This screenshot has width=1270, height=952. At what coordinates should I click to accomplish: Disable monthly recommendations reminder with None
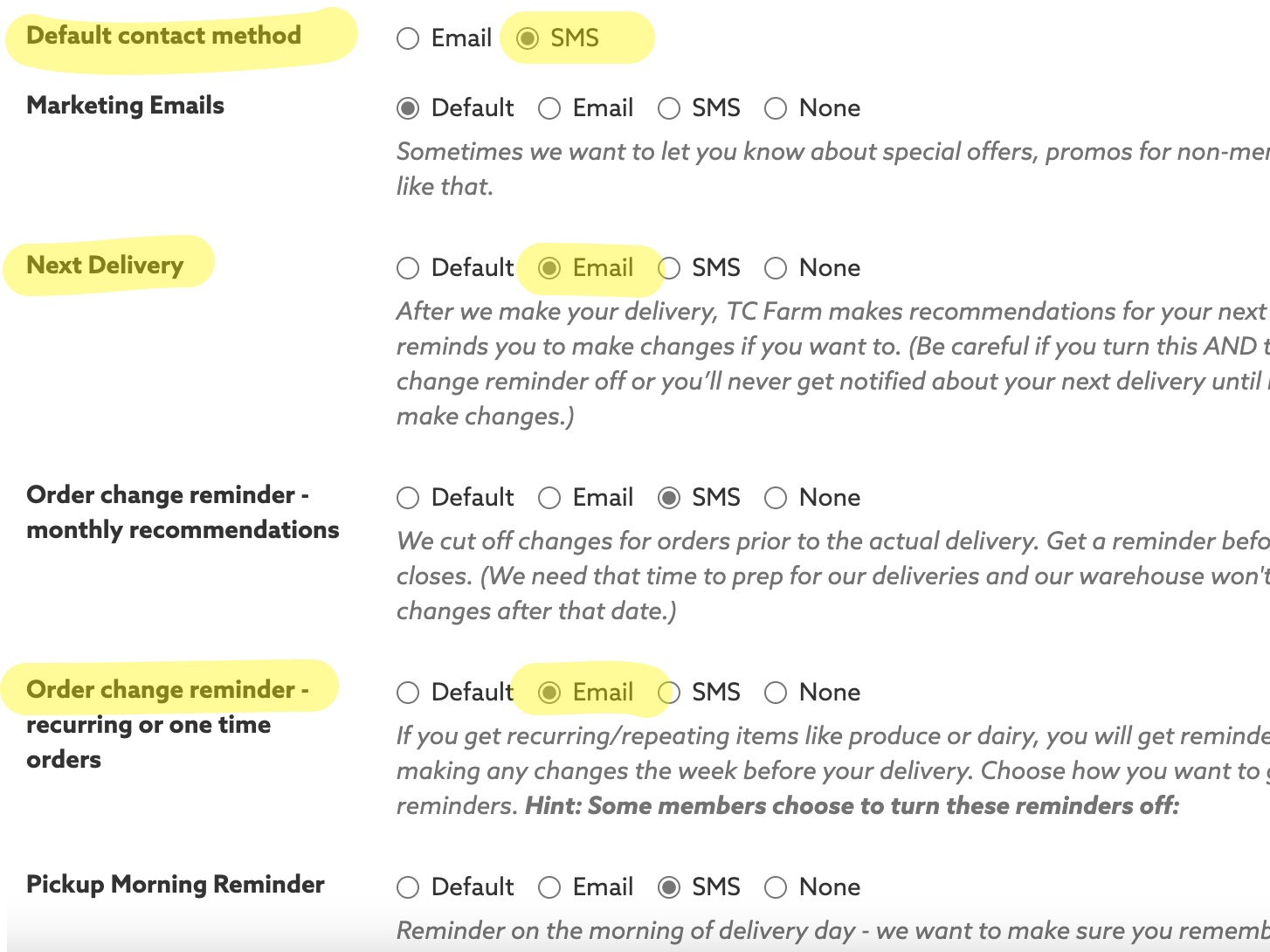(x=776, y=498)
